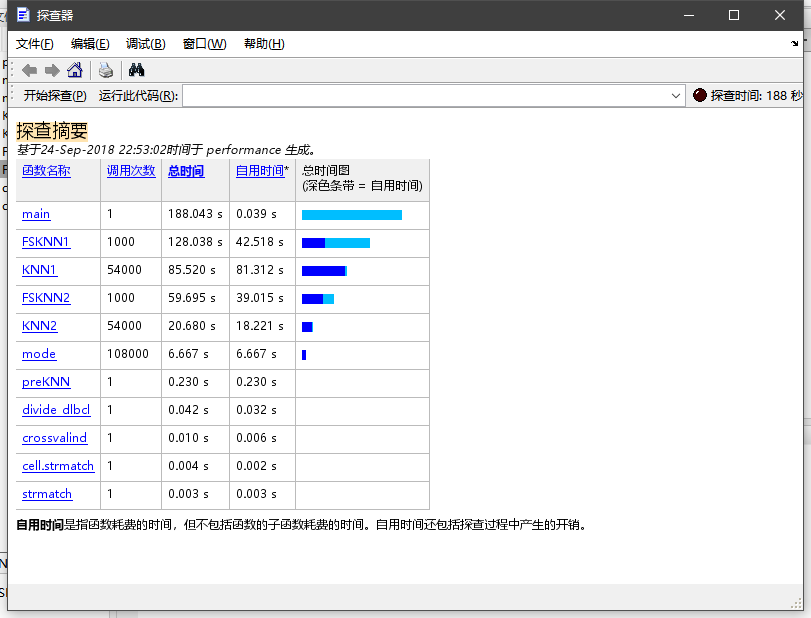The width and height of the screenshot is (811, 618).
Task: Open the main function link
Action: point(36,214)
